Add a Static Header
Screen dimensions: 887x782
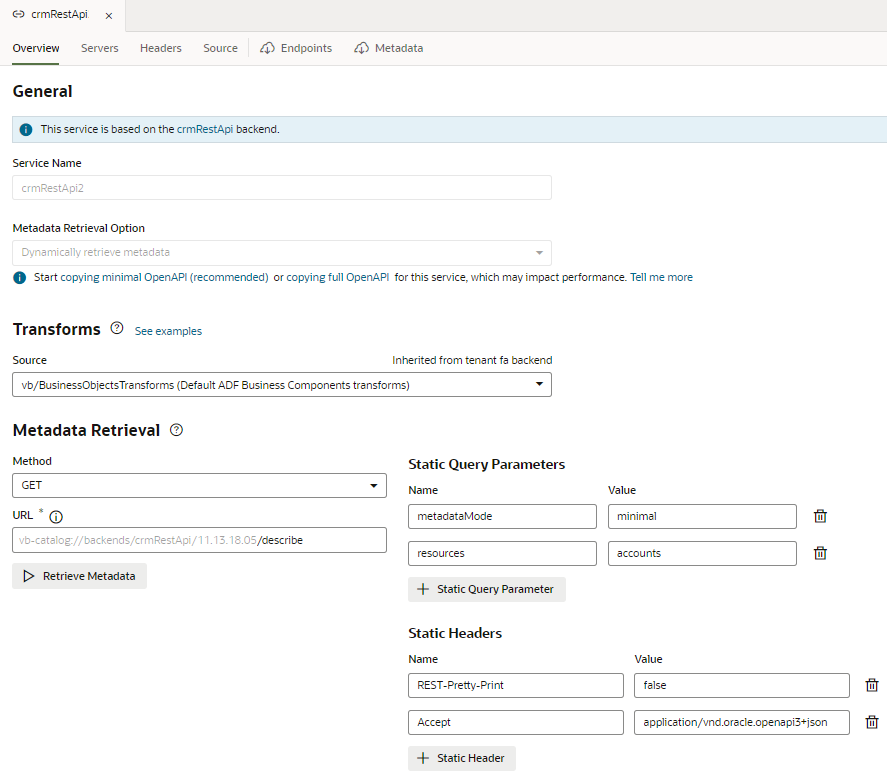tap(462, 758)
